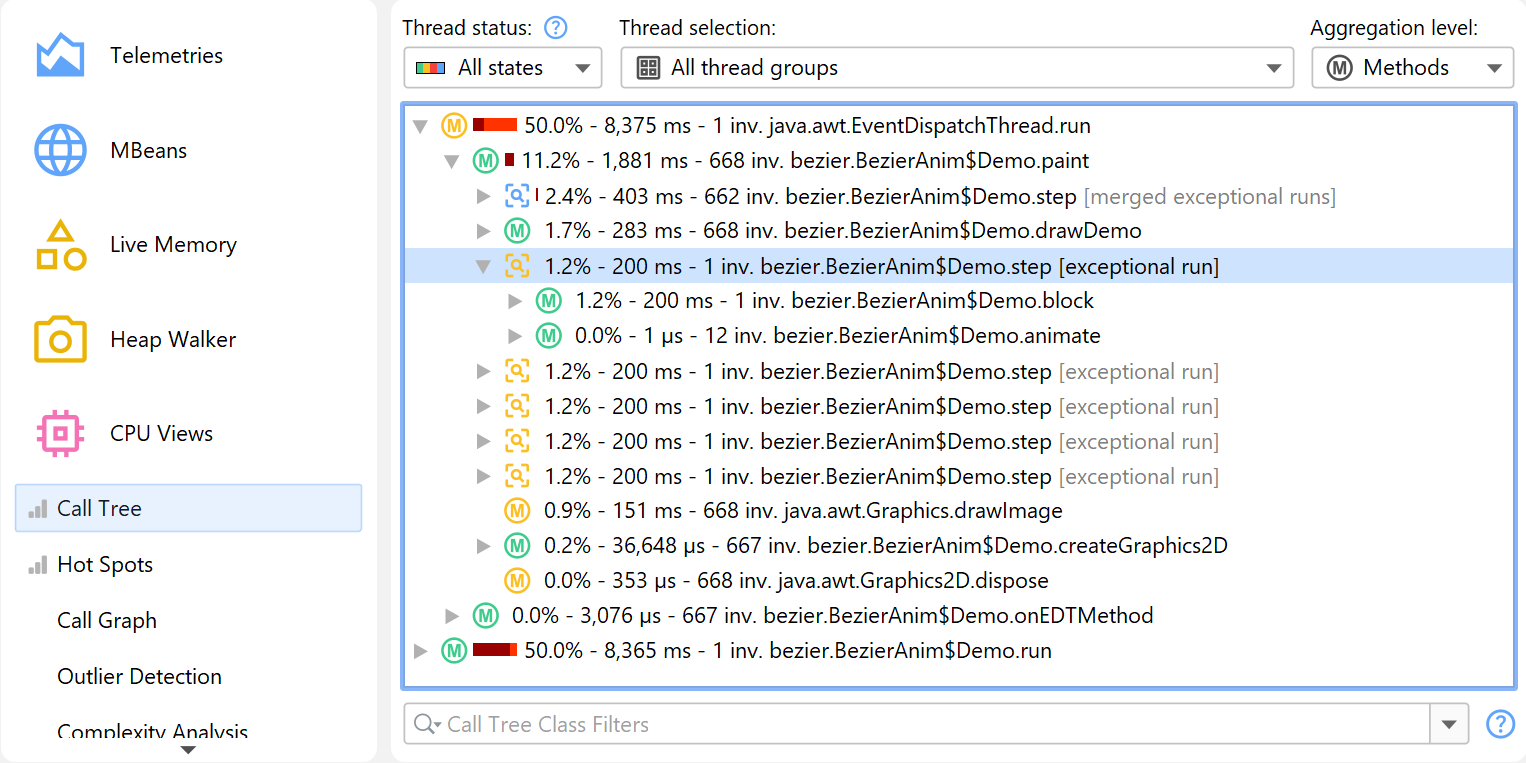Click the help icon beside class filters
Image resolution: width=1526 pixels, height=763 pixels.
[x=1500, y=724]
